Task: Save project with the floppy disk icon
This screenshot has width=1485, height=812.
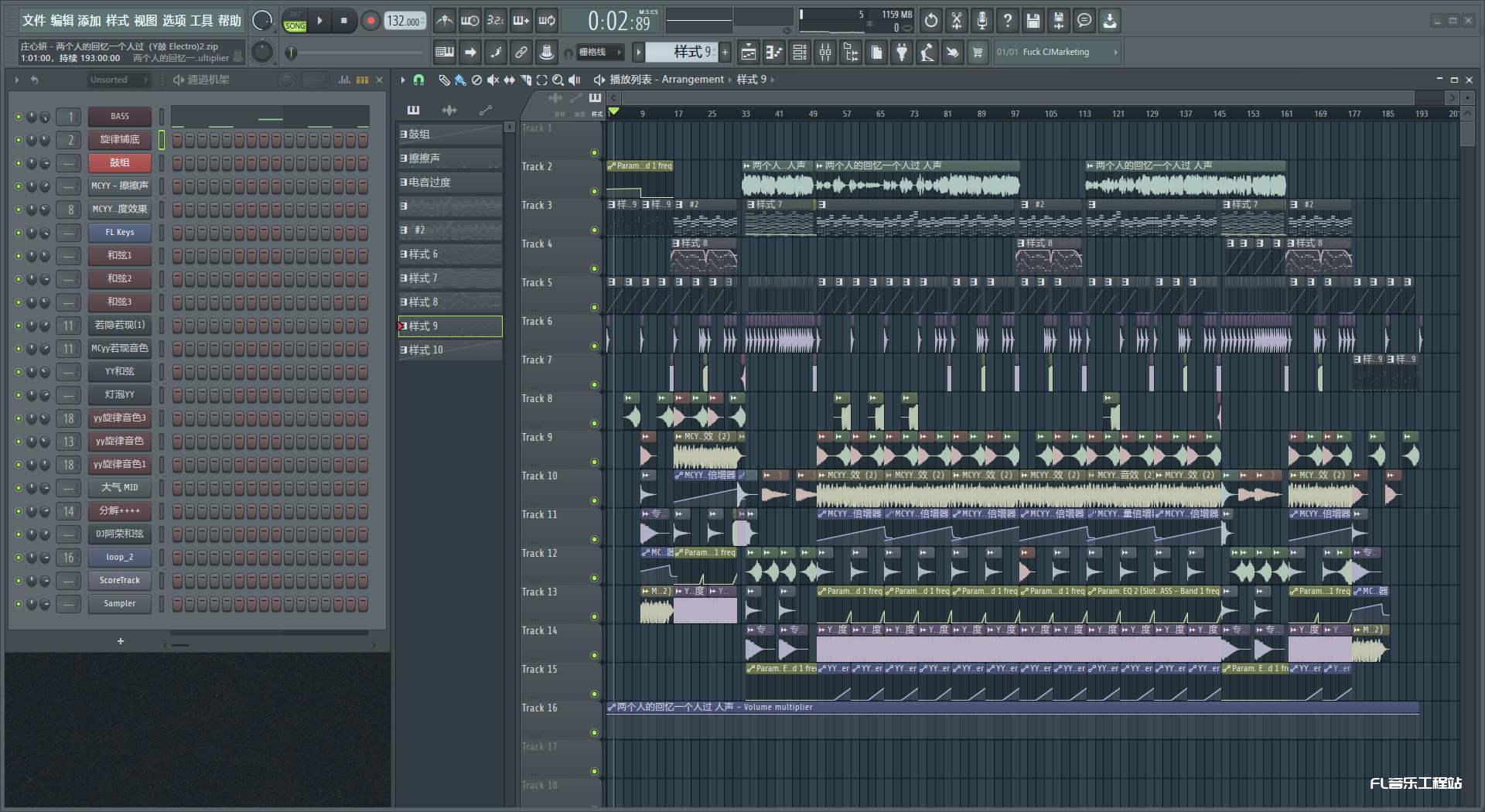Action: [1033, 21]
